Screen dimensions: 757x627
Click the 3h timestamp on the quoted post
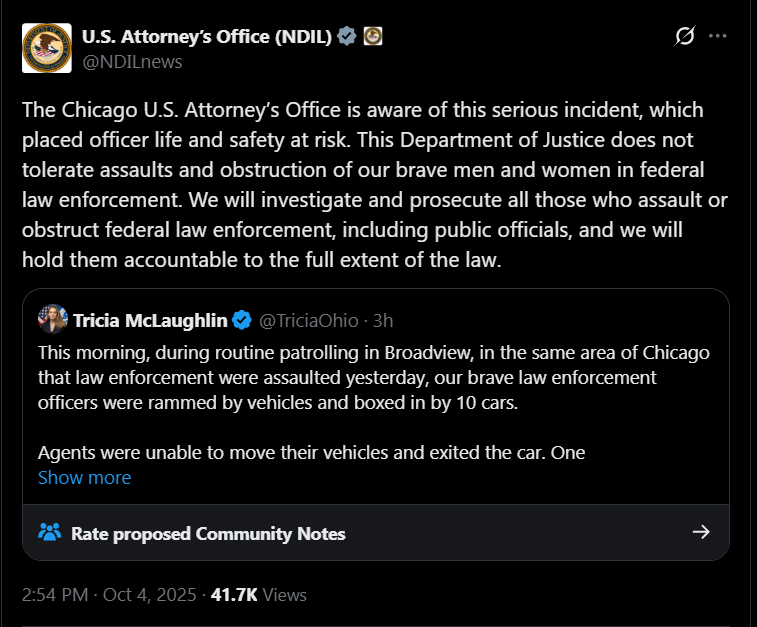(383, 321)
